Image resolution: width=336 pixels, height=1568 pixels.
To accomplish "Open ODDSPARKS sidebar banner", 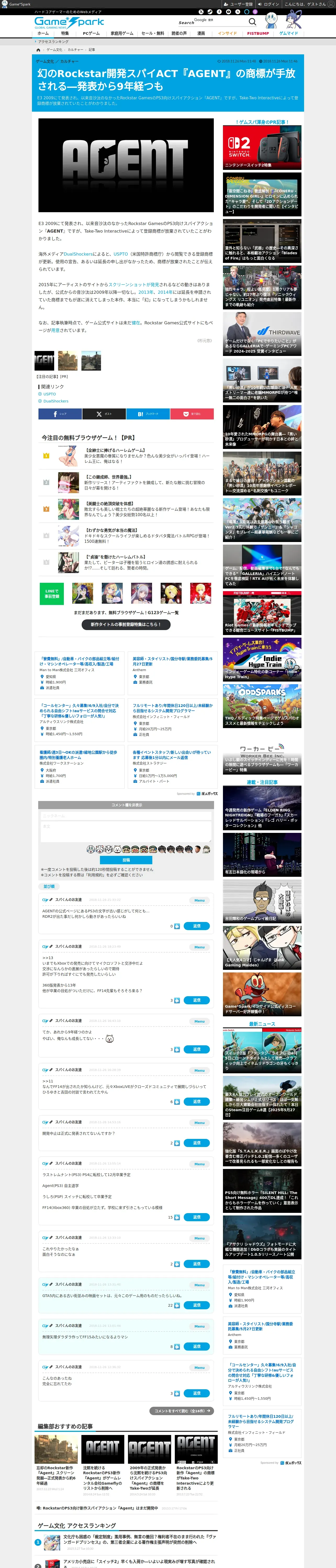I will 262,706.
